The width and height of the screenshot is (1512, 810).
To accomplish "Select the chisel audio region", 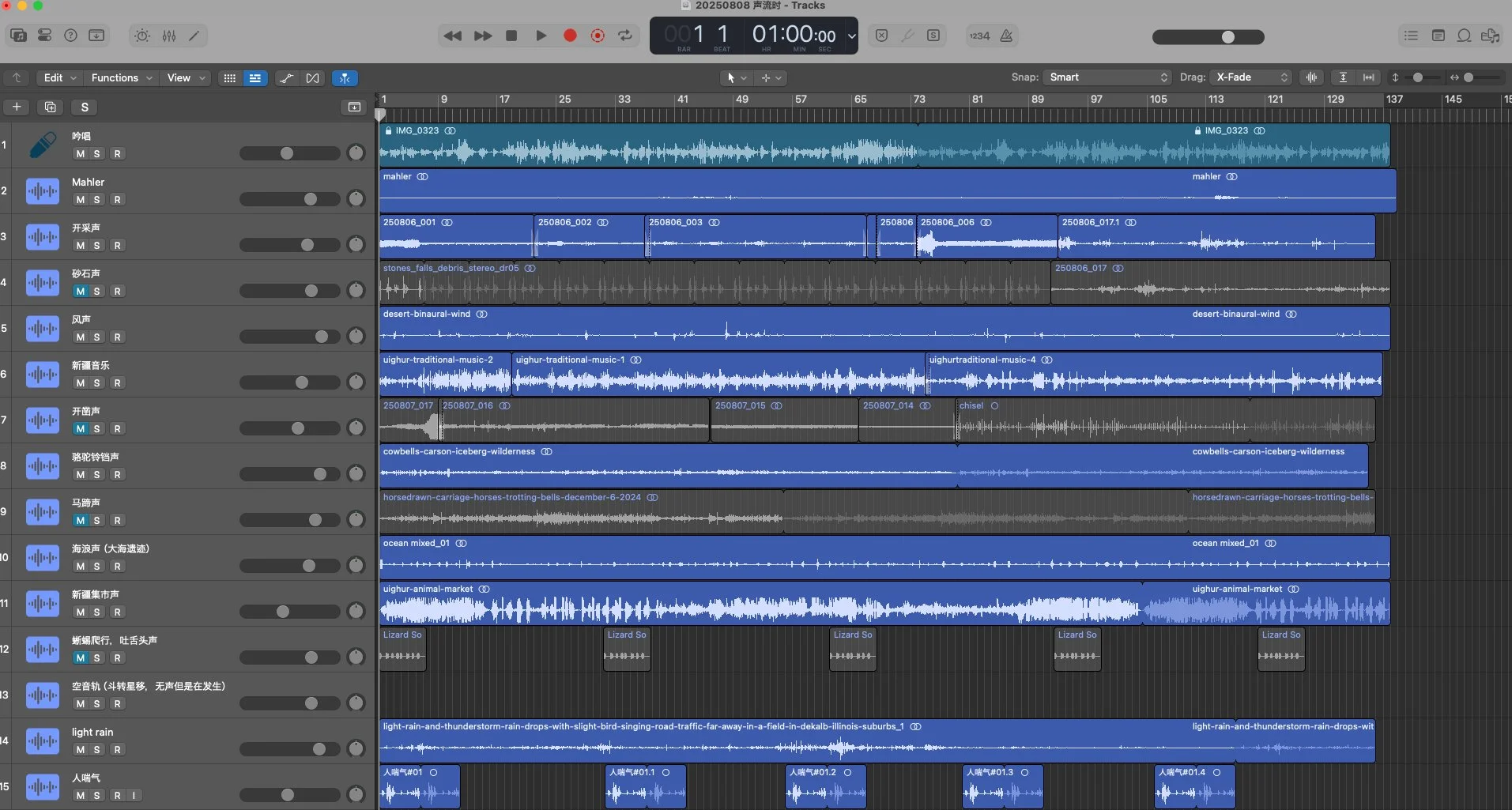I will (1165, 420).
